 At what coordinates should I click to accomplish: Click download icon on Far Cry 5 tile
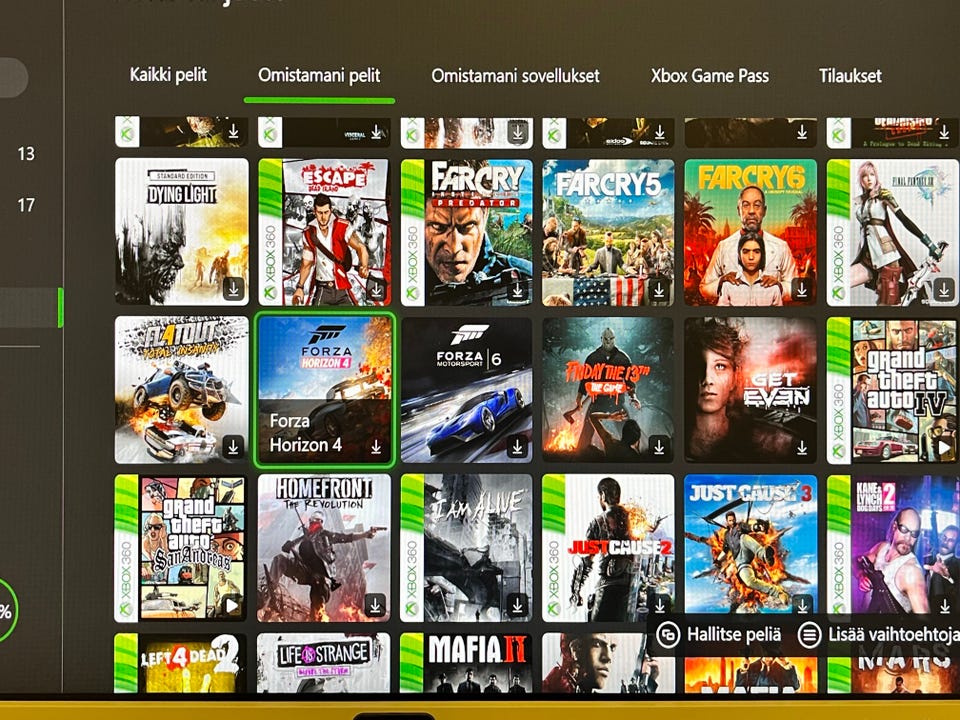tap(659, 289)
